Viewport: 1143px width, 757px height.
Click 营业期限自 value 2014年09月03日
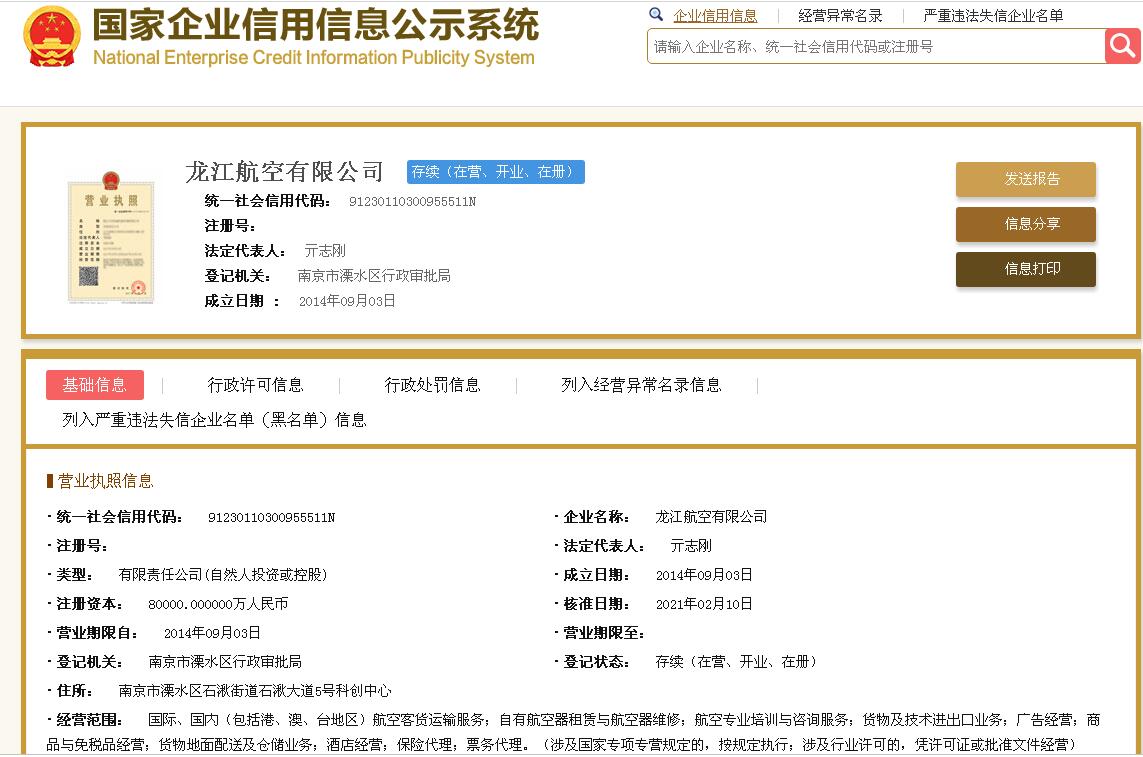(212, 633)
